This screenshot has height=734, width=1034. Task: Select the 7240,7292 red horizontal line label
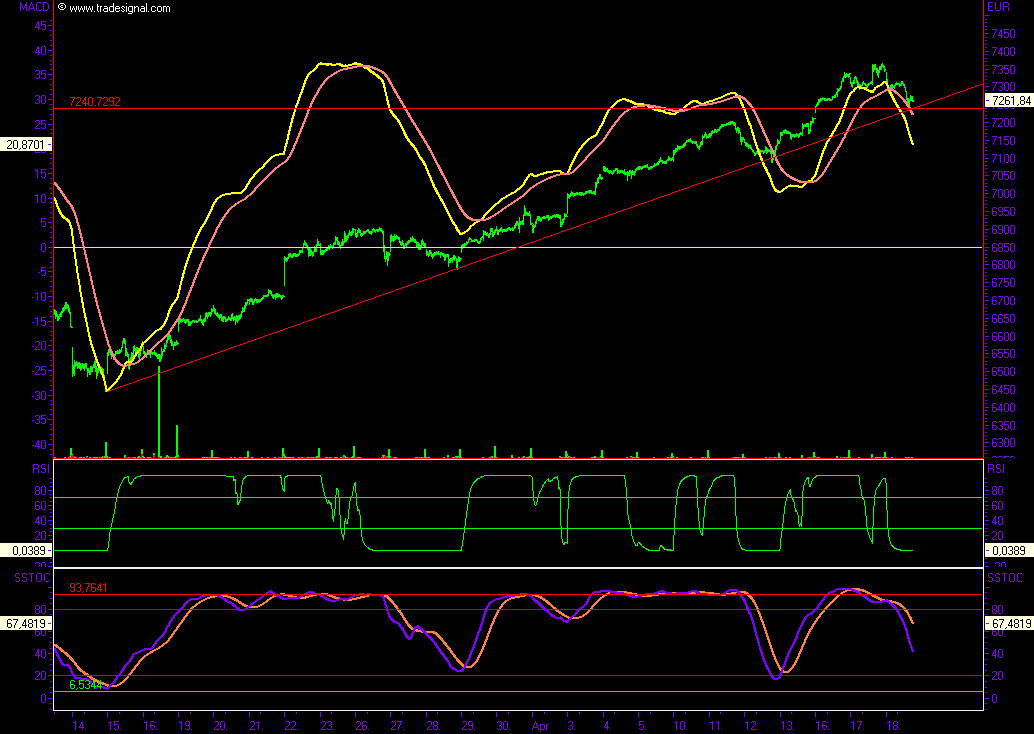click(95, 102)
